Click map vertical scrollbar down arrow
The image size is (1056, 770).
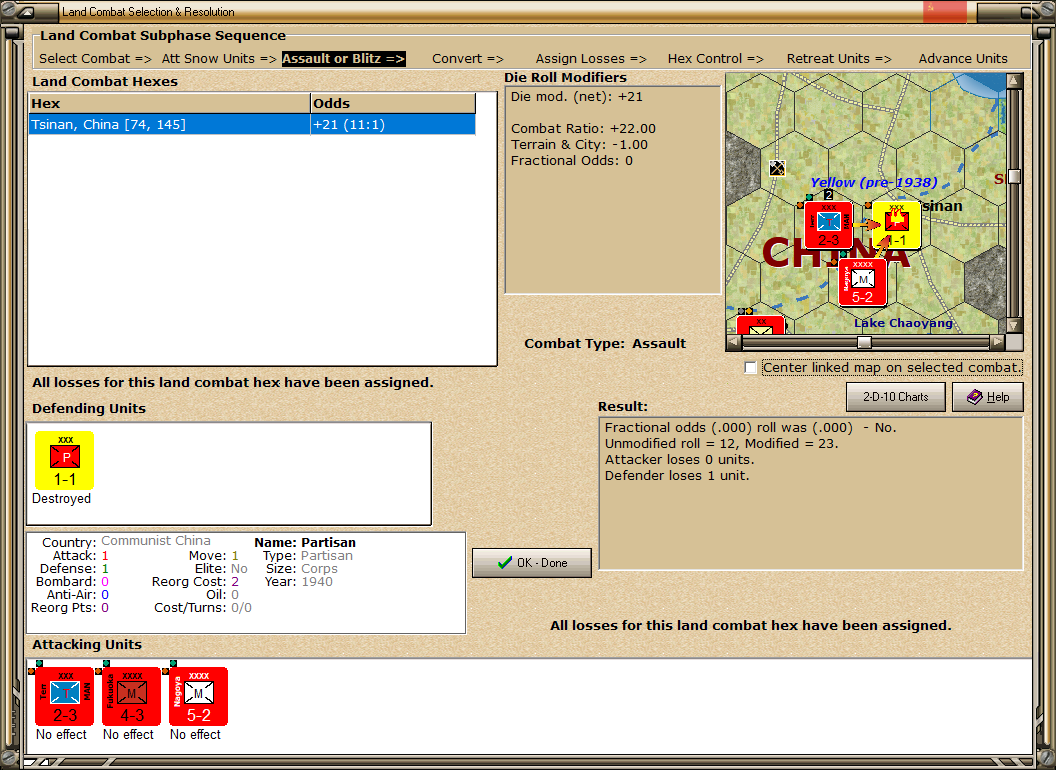[x=1014, y=325]
